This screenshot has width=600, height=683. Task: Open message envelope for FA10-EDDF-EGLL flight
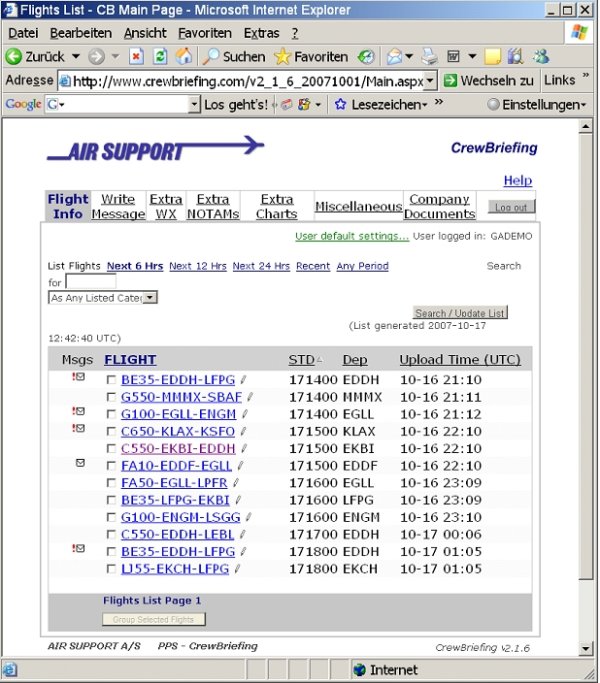[80, 463]
